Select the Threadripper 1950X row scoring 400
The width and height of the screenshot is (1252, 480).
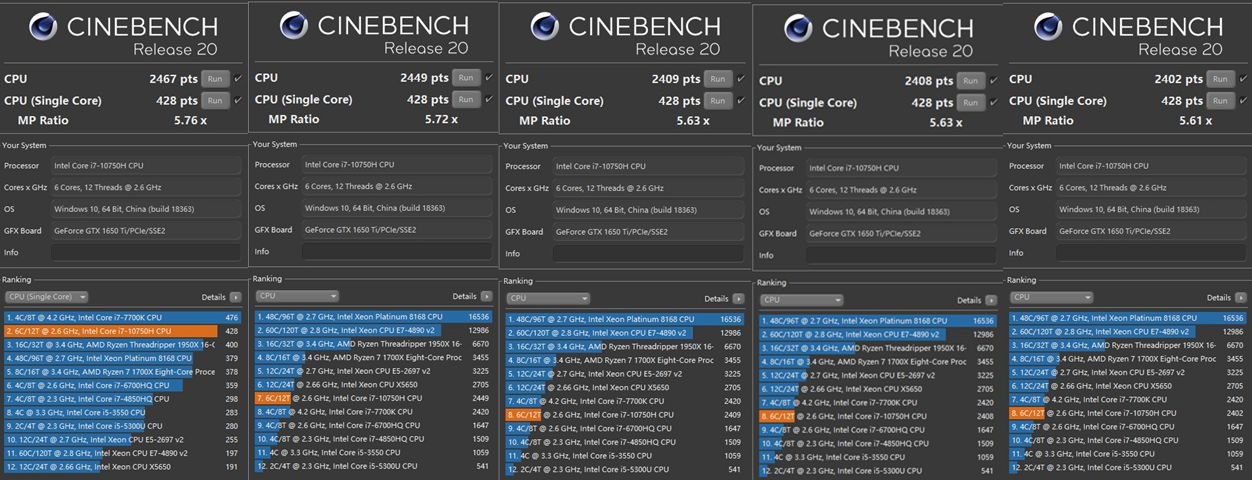tap(122, 344)
